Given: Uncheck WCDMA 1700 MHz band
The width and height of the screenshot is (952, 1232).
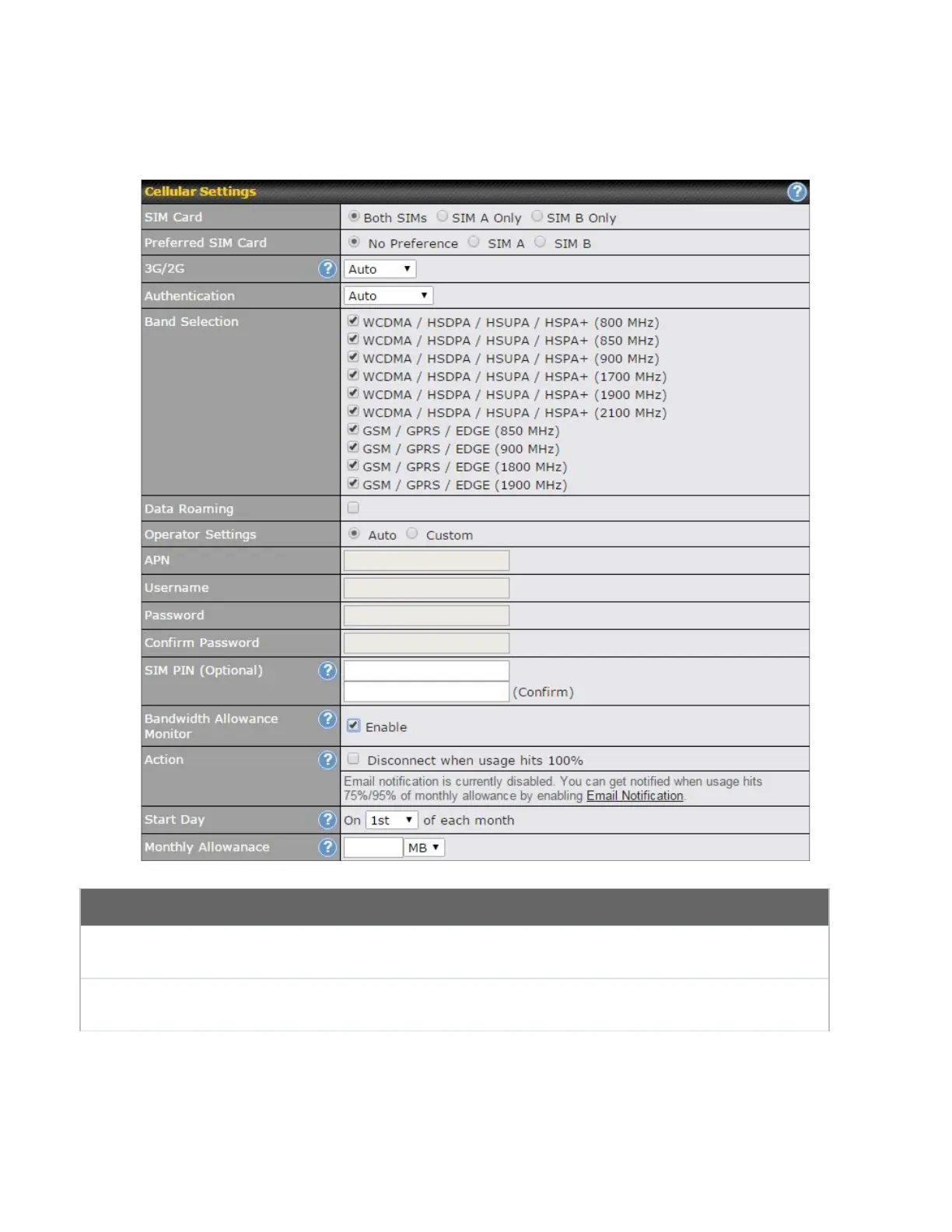Looking at the screenshot, I should (353, 375).
